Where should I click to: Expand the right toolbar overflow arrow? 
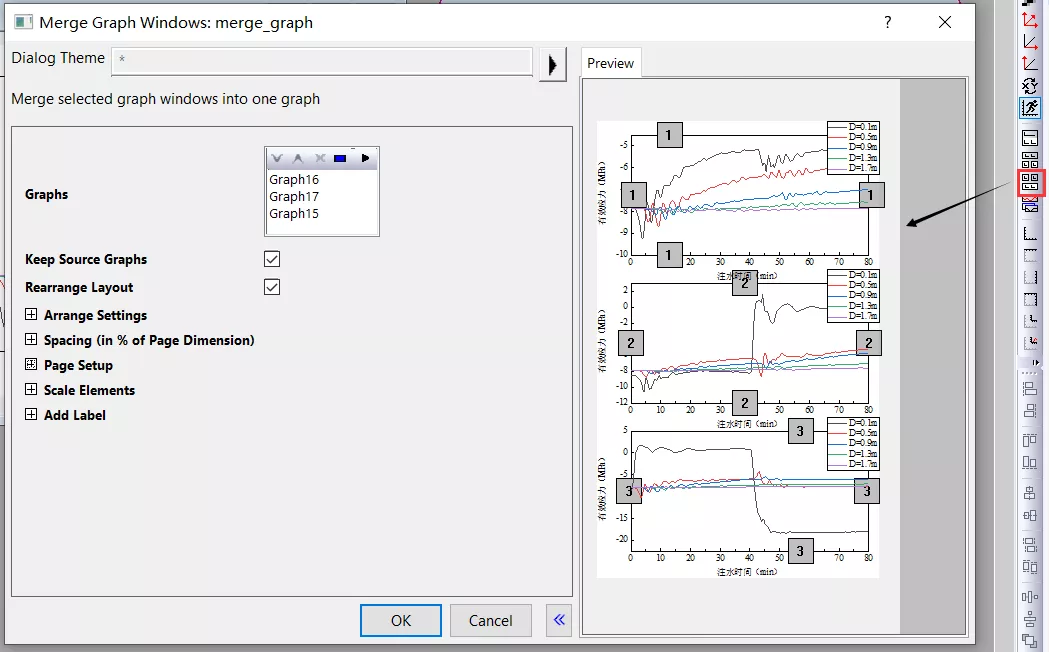[x=1036, y=362]
